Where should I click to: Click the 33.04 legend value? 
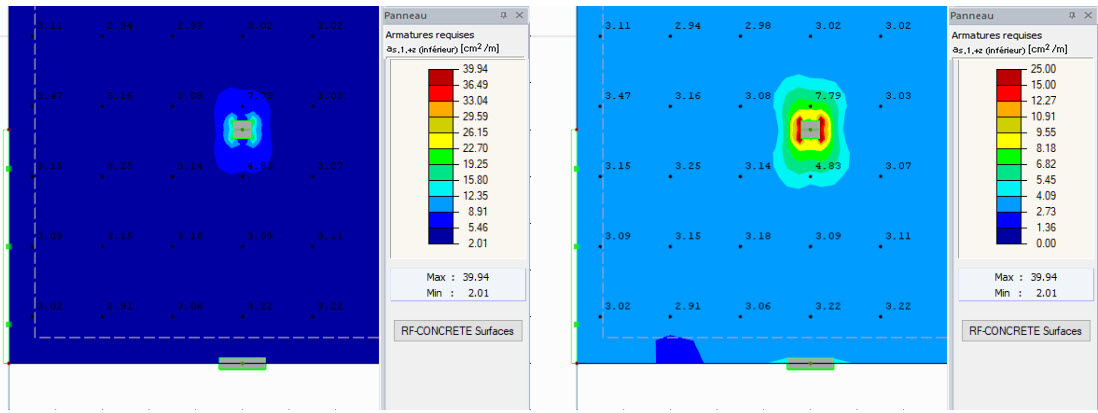476,100
